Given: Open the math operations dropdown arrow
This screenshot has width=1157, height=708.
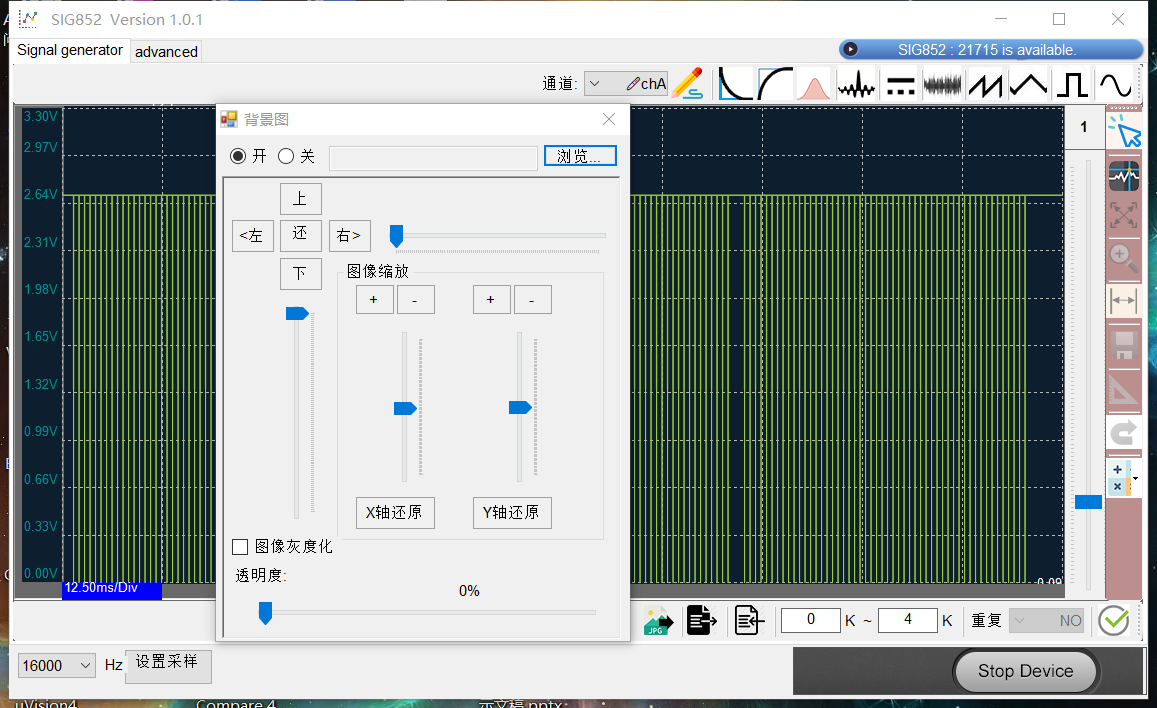Looking at the screenshot, I should click(x=1135, y=479).
